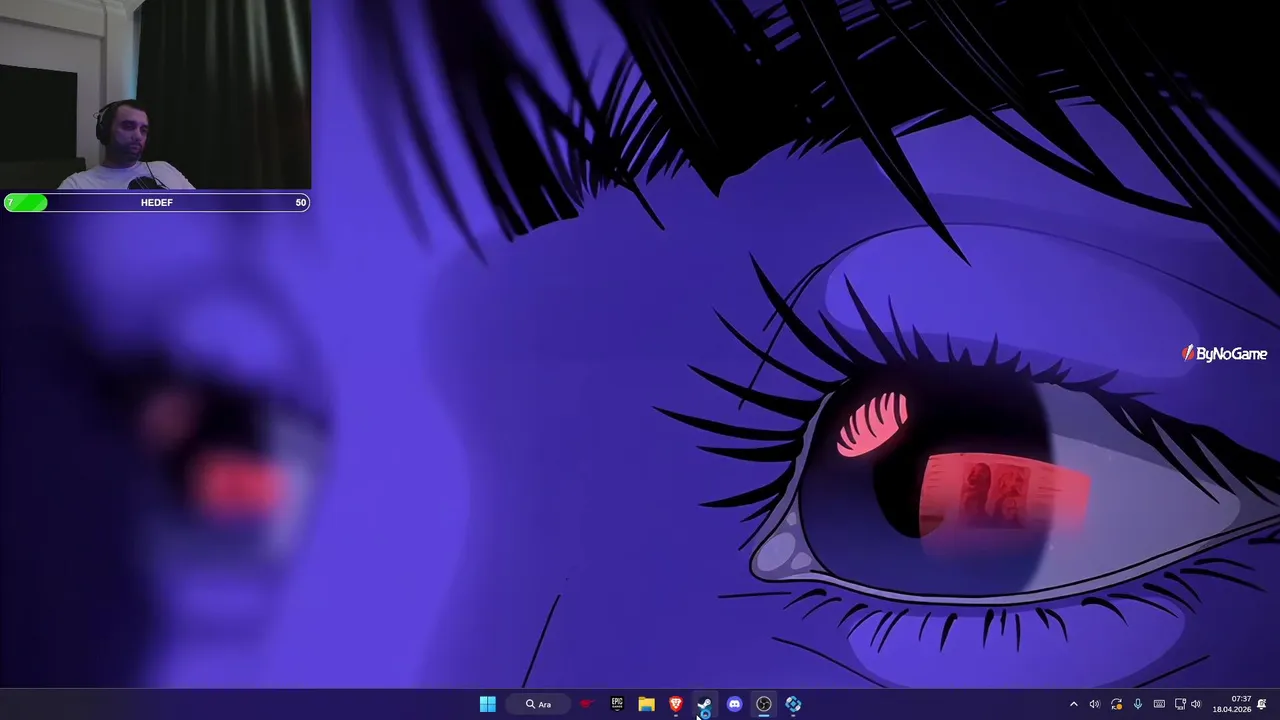
Task: Click the webcam overlay thumbnail
Action: point(156,95)
